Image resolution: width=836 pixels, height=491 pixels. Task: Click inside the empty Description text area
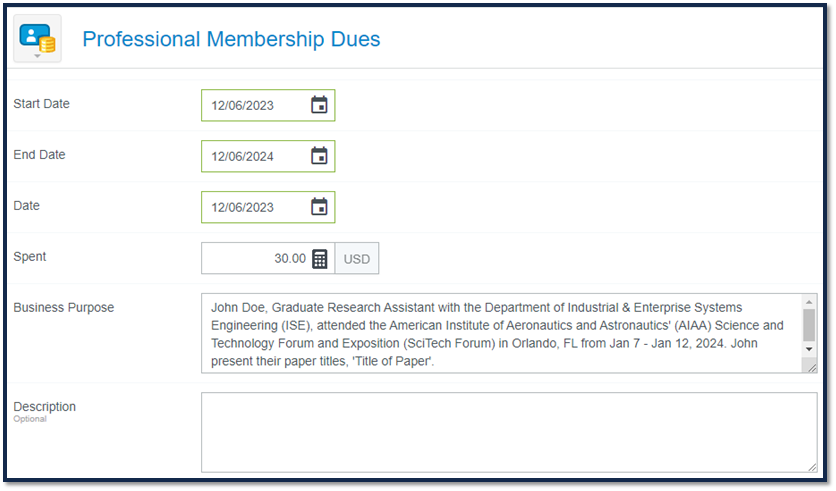click(509, 432)
